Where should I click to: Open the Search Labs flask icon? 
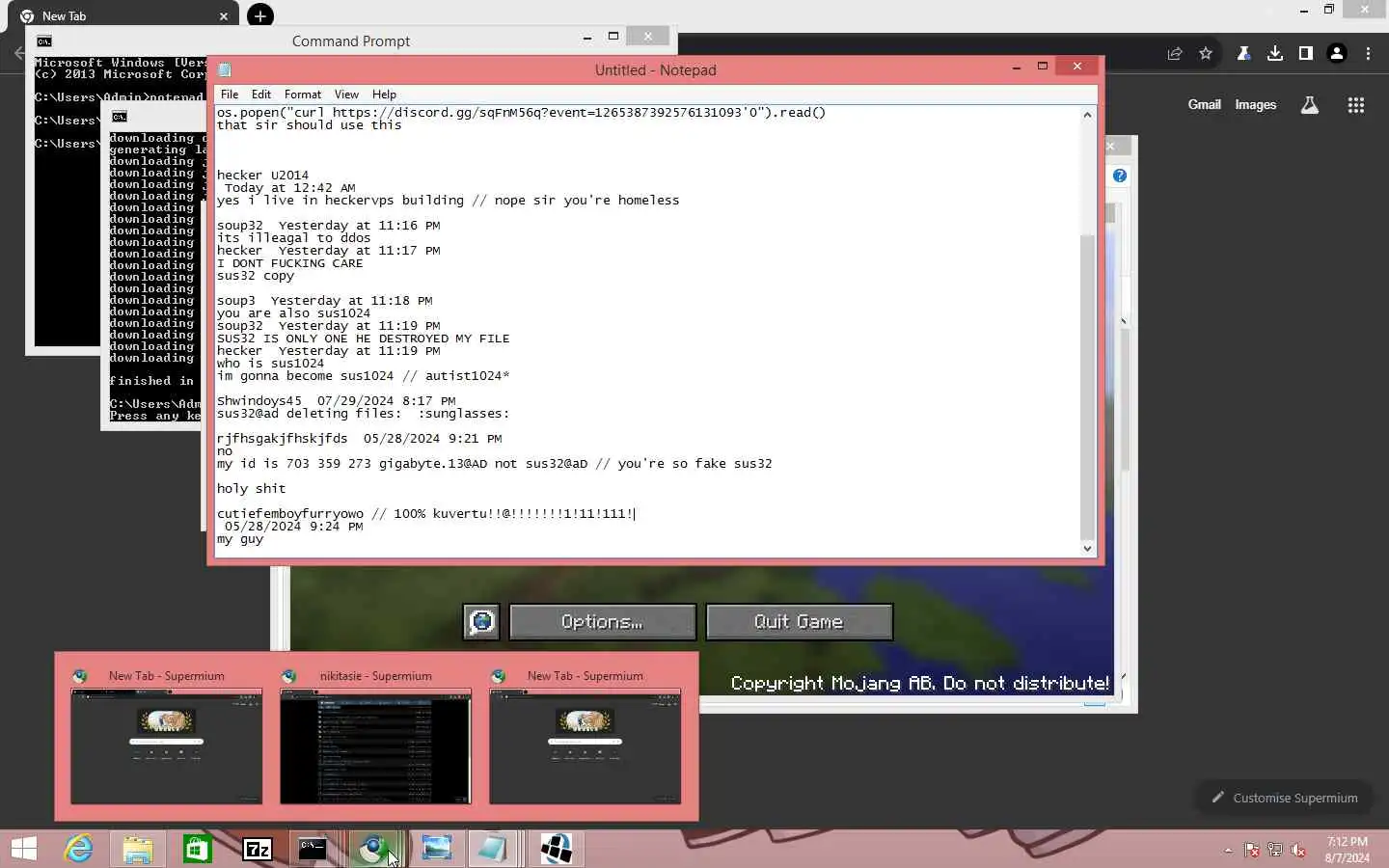pos(1310,105)
